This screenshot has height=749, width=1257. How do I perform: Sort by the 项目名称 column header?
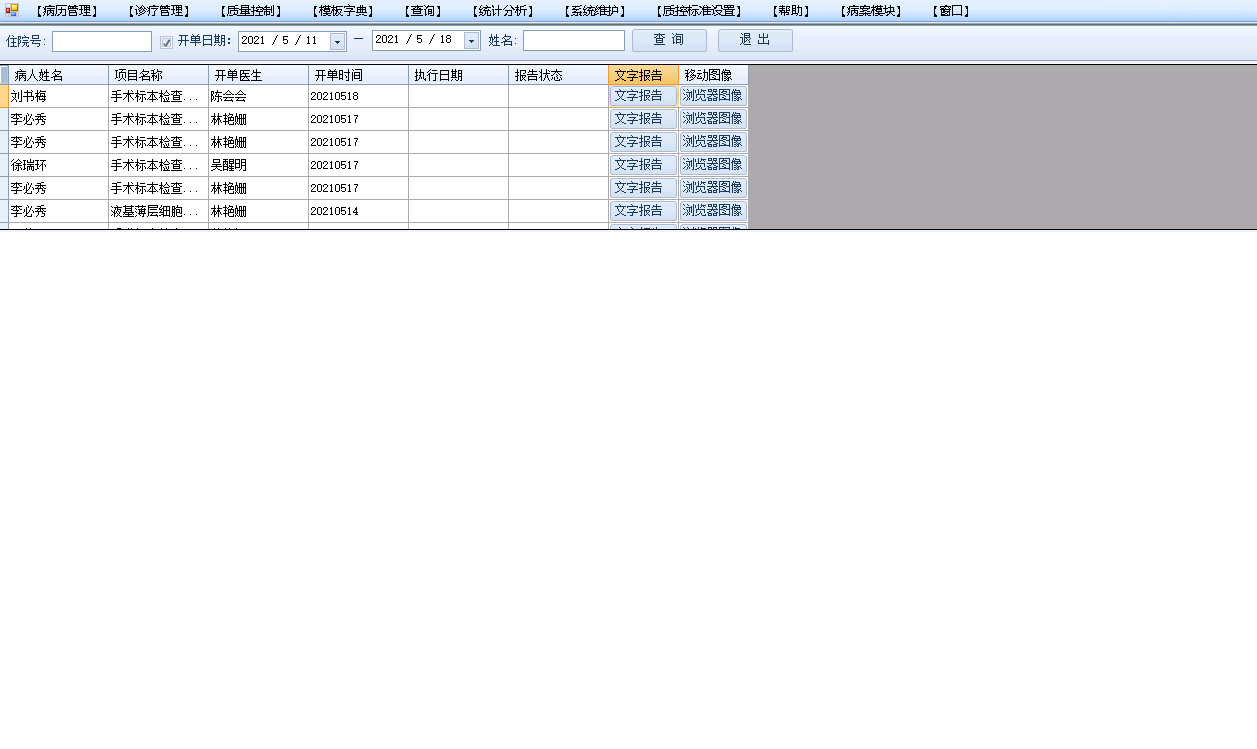click(x=159, y=75)
